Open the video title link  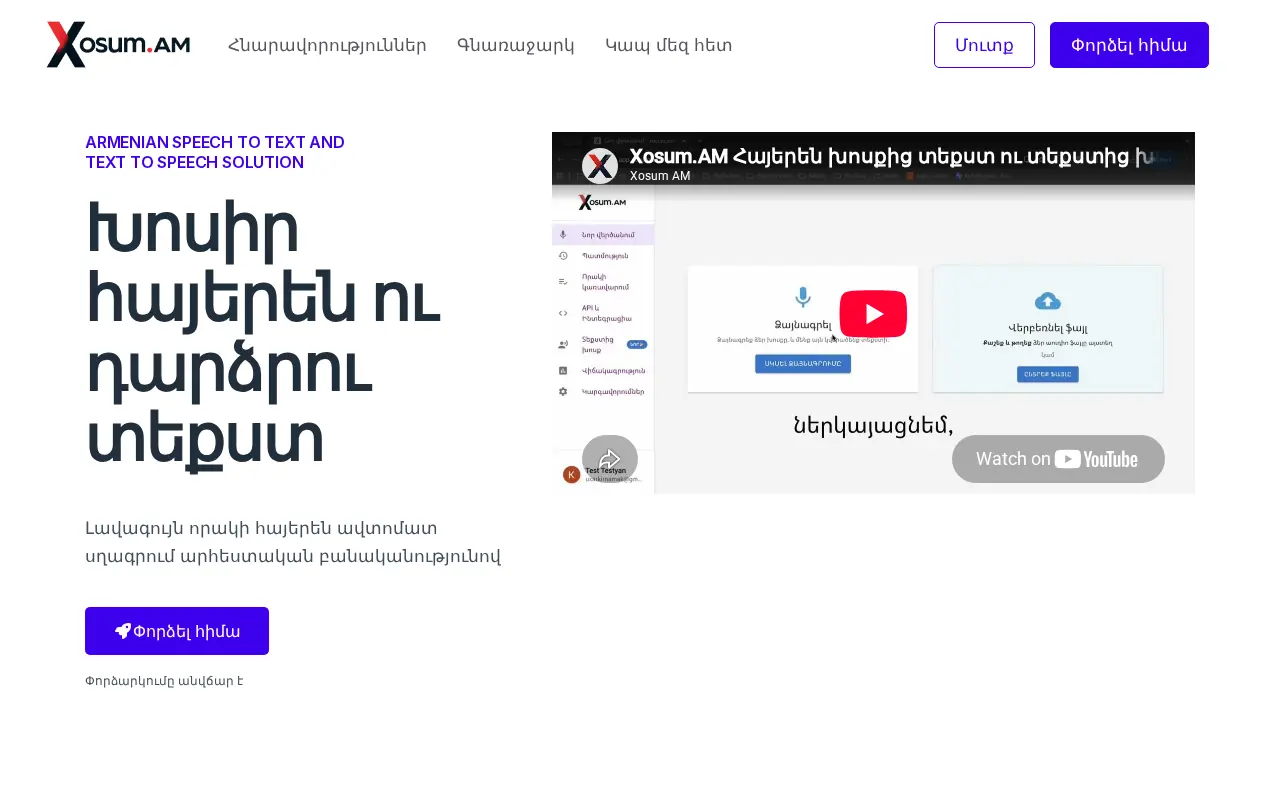(x=890, y=156)
